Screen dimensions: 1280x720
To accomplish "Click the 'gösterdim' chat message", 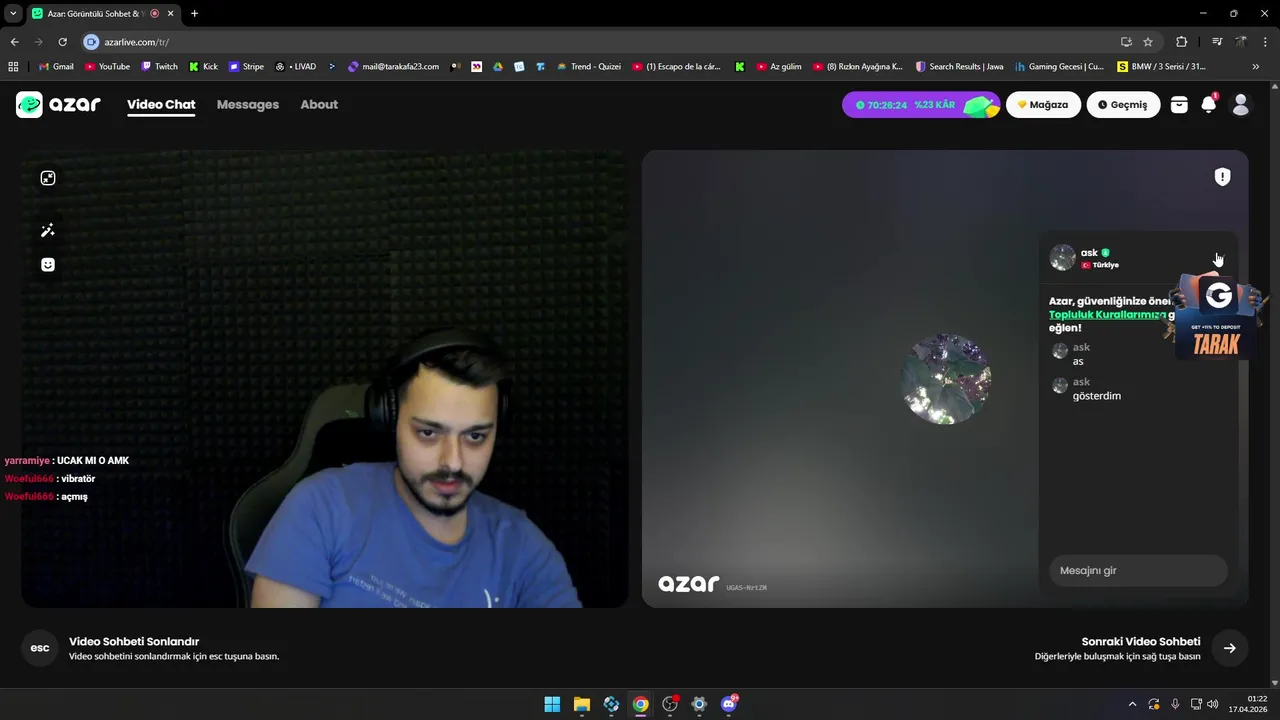I will [1097, 396].
